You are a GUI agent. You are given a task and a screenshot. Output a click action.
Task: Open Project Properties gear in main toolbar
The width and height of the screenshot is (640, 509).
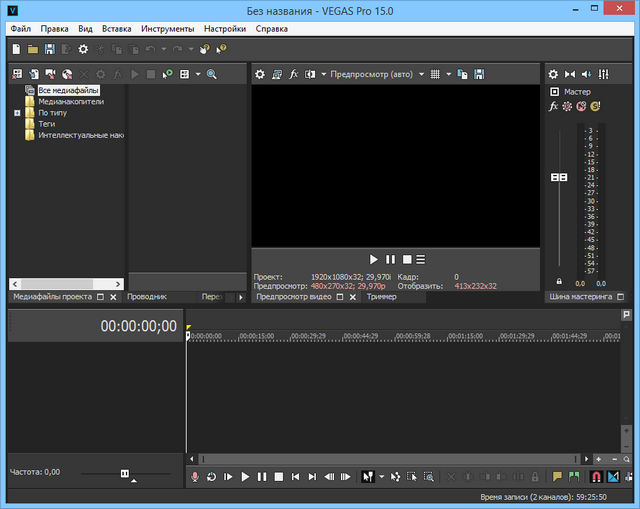coord(83,49)
